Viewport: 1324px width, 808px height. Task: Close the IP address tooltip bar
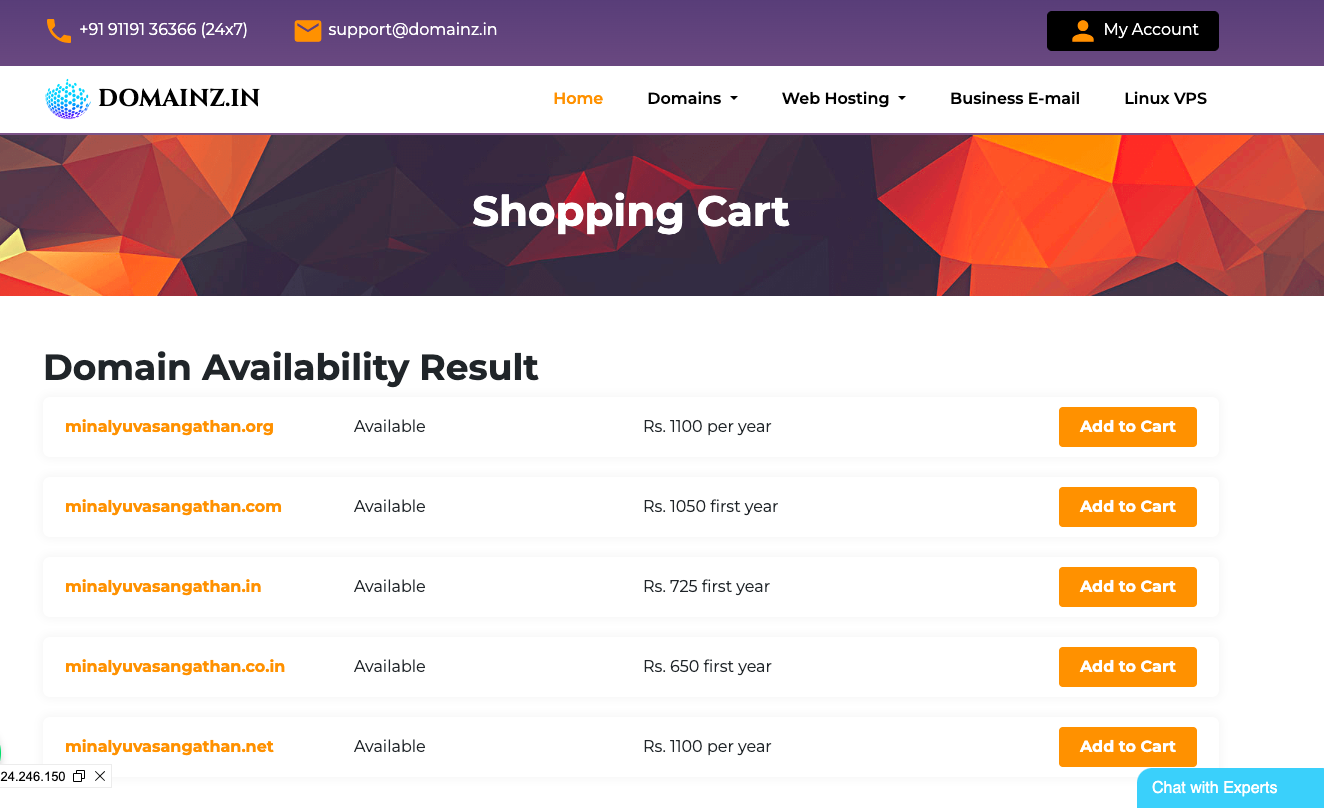(x=100, y=776)
